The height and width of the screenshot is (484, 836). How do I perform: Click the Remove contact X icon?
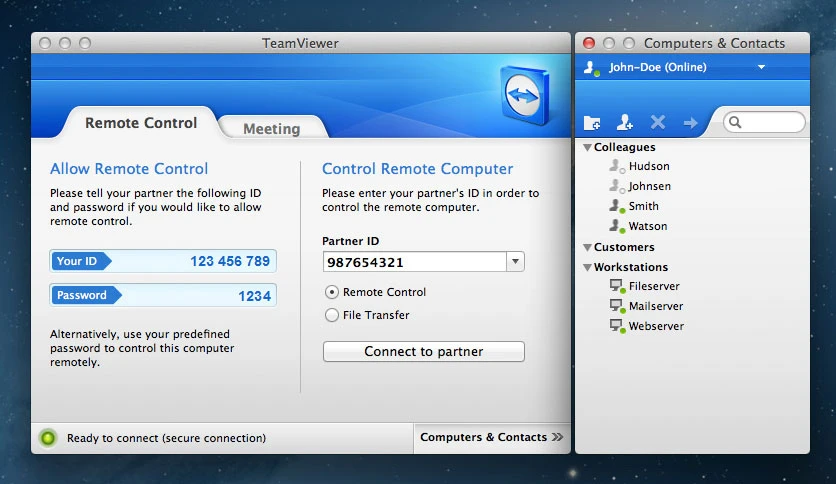click(658, 123)
